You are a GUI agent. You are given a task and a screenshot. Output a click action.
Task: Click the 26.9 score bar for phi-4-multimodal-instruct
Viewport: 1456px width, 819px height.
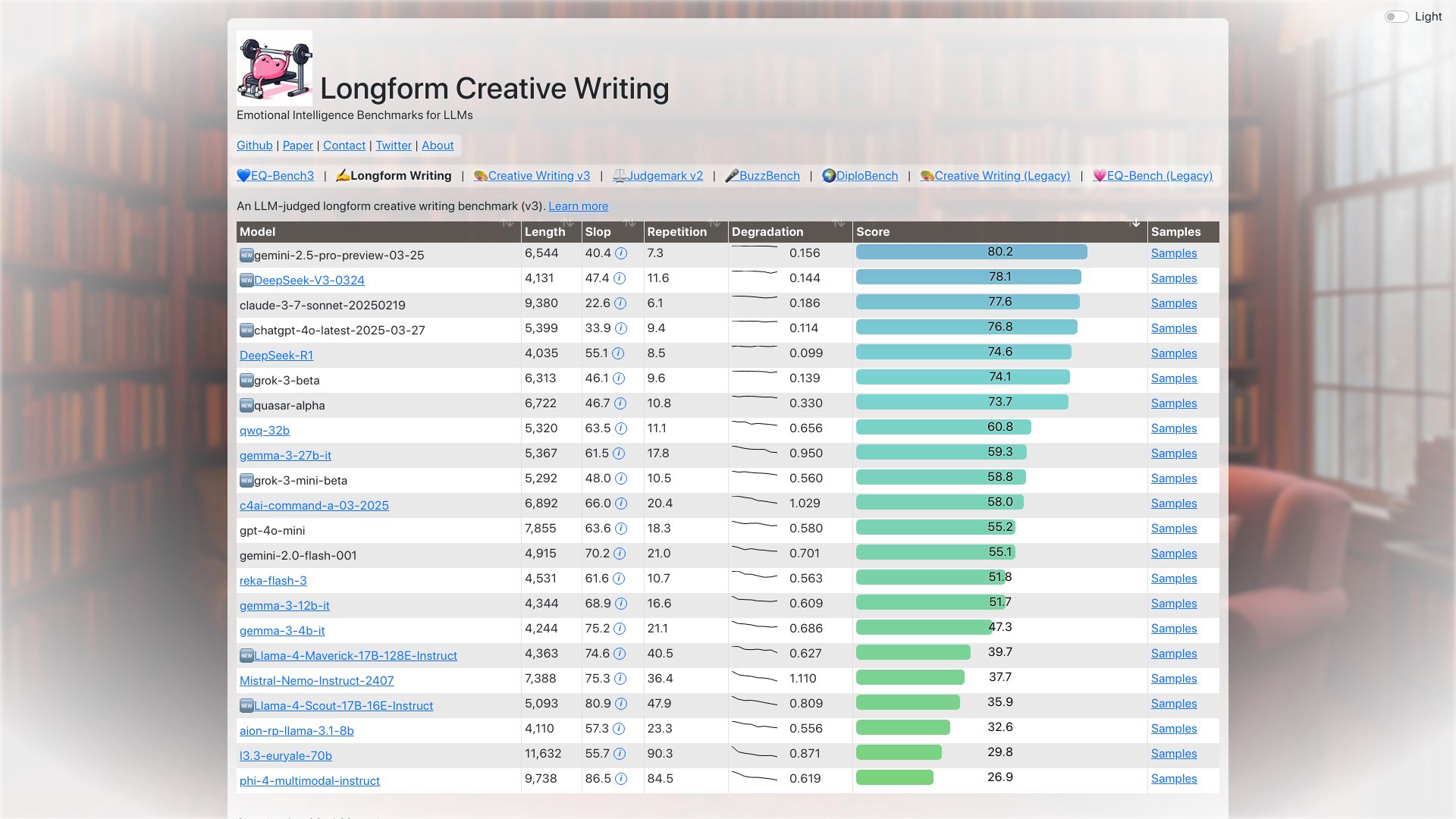tap(895, 777)
